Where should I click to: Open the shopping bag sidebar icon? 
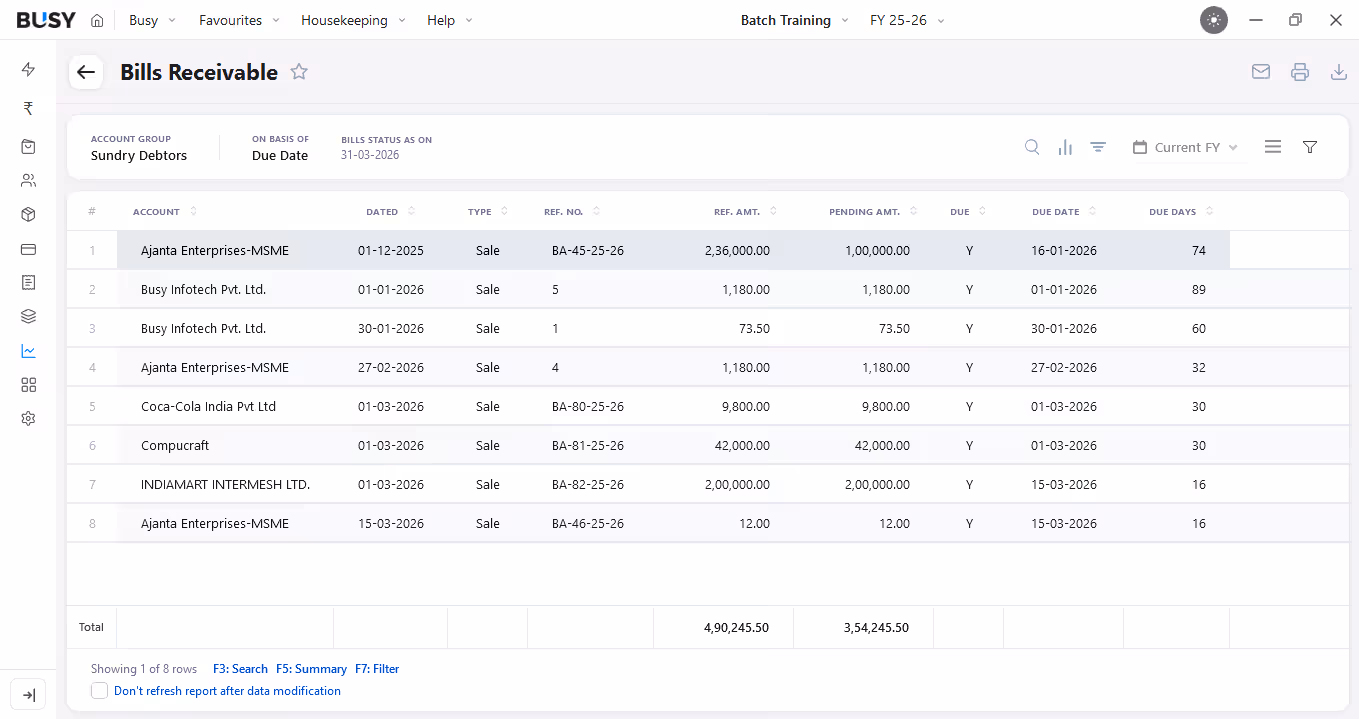(28, 147)
